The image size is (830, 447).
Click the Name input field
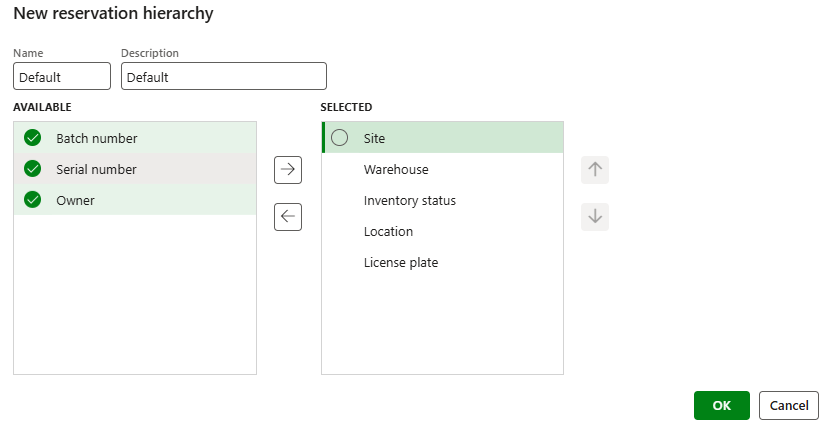tap(62, 77)
